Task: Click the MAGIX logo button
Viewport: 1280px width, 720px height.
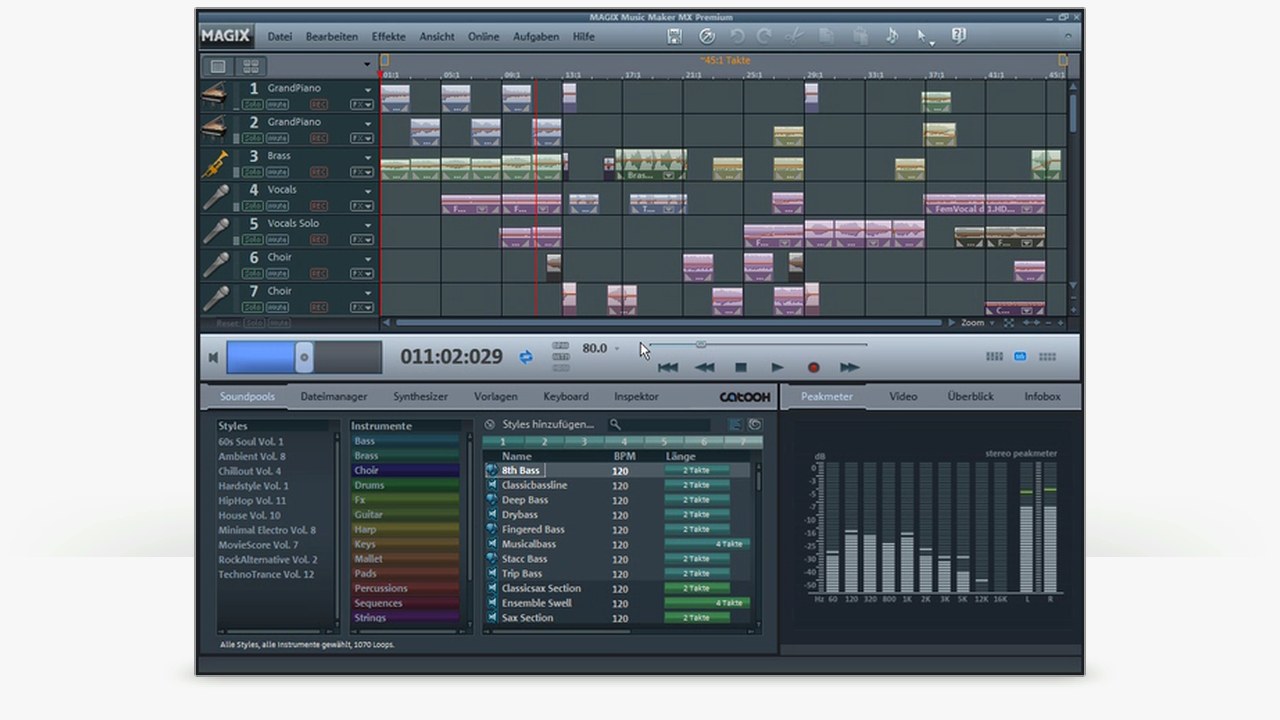Action: 226,36
